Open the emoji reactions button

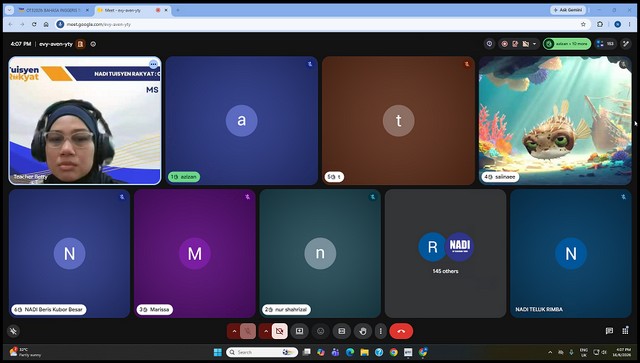point(320,331)
